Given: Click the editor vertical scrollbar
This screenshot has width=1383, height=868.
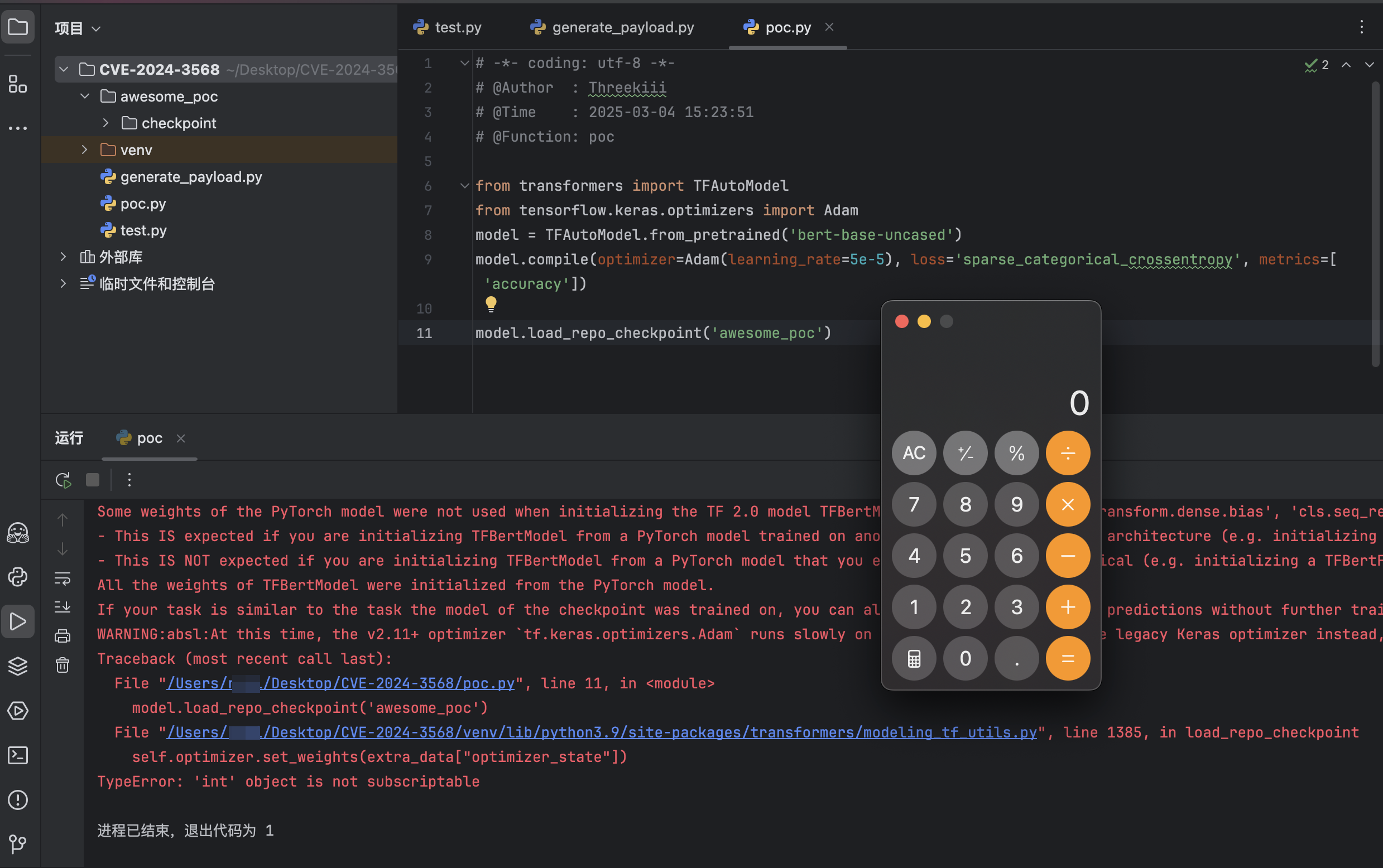Looking at the screenshot, I should point(1375,224).
